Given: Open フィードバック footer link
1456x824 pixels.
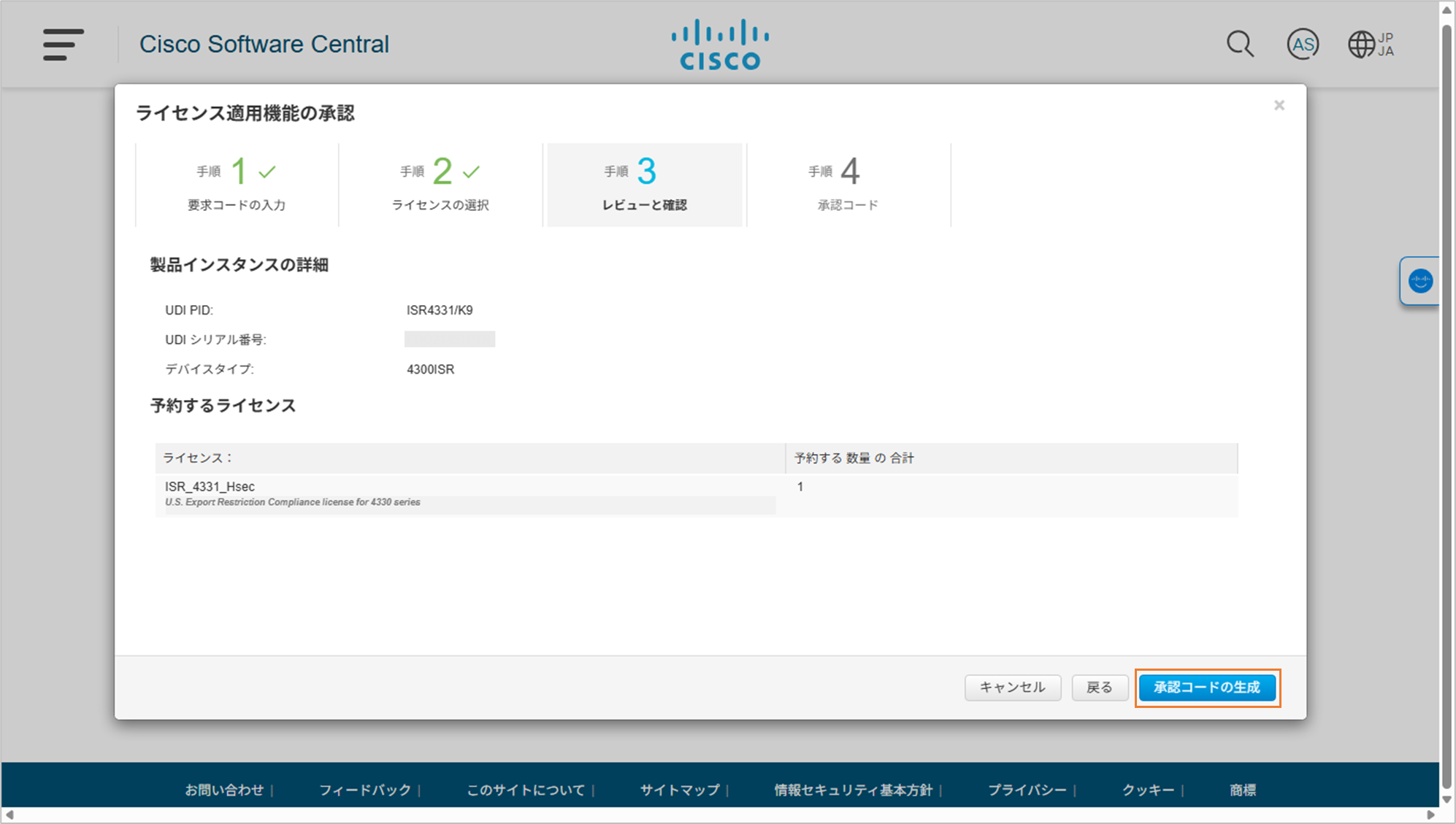Looking at the screenshot, I should [x=365, y=790].
